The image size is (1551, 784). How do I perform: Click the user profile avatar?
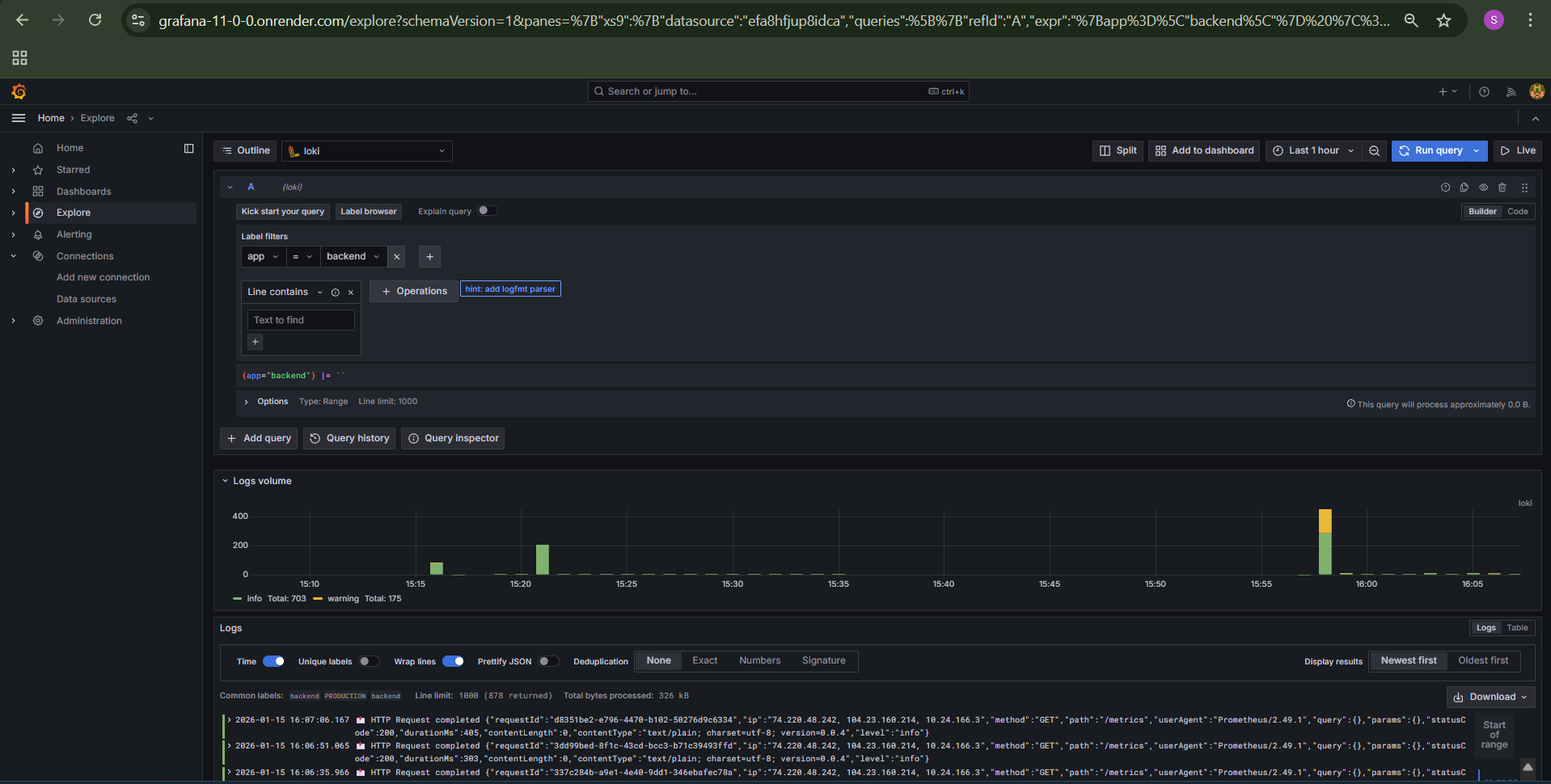(x=1536, y=91)
